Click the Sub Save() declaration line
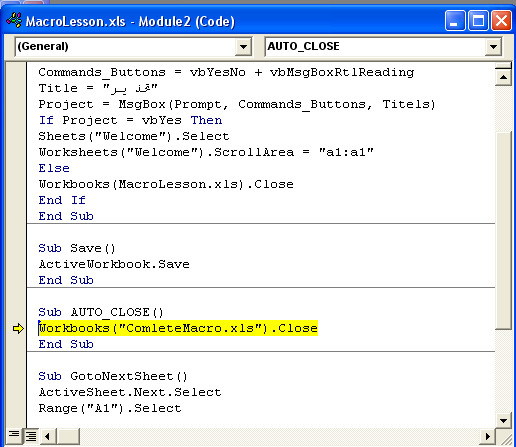Image resolution: width=516 pixels, height=447 pixels. tap(77, 248)
